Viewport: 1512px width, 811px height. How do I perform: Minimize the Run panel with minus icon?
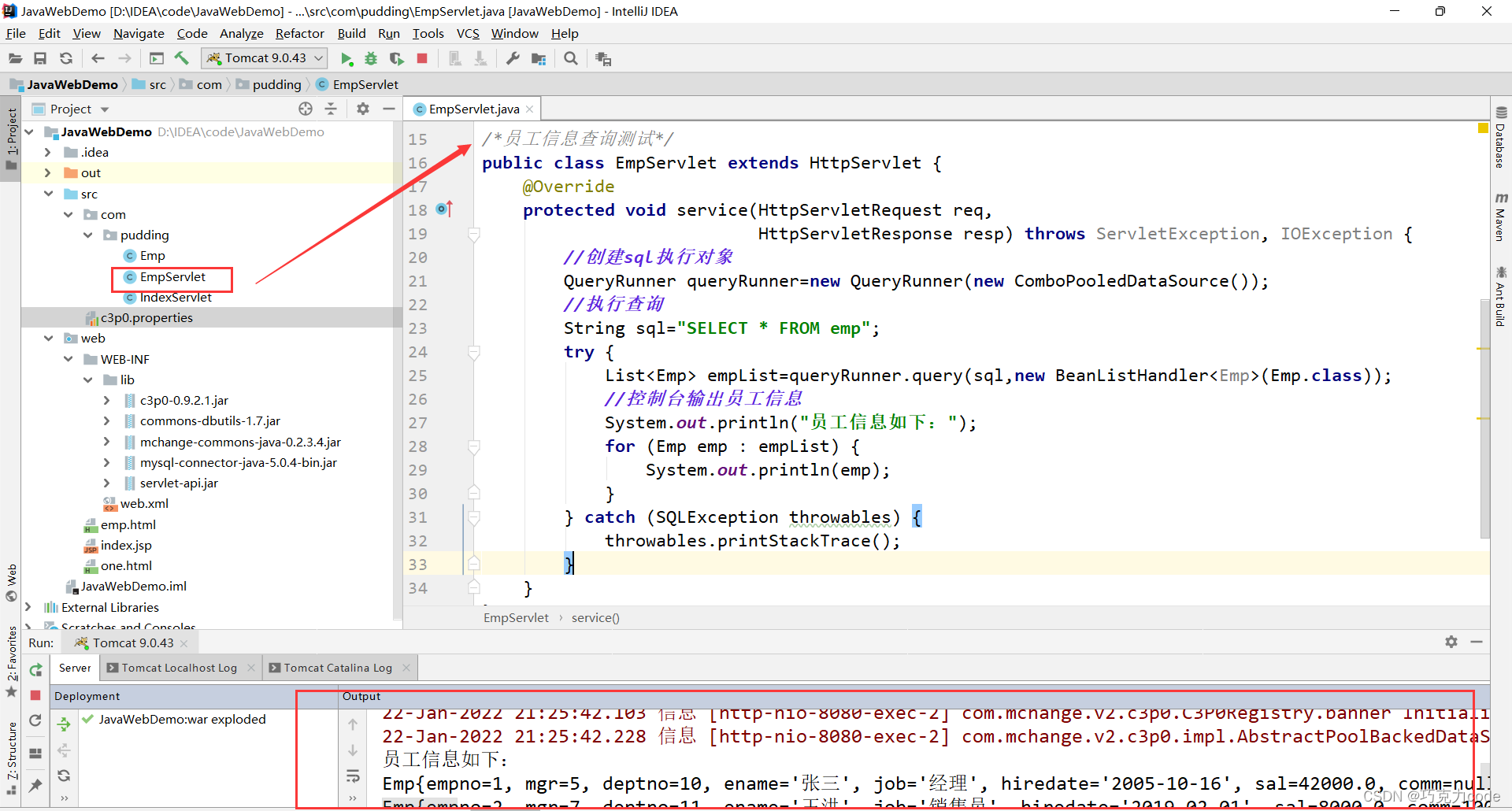pos(1477,643)
